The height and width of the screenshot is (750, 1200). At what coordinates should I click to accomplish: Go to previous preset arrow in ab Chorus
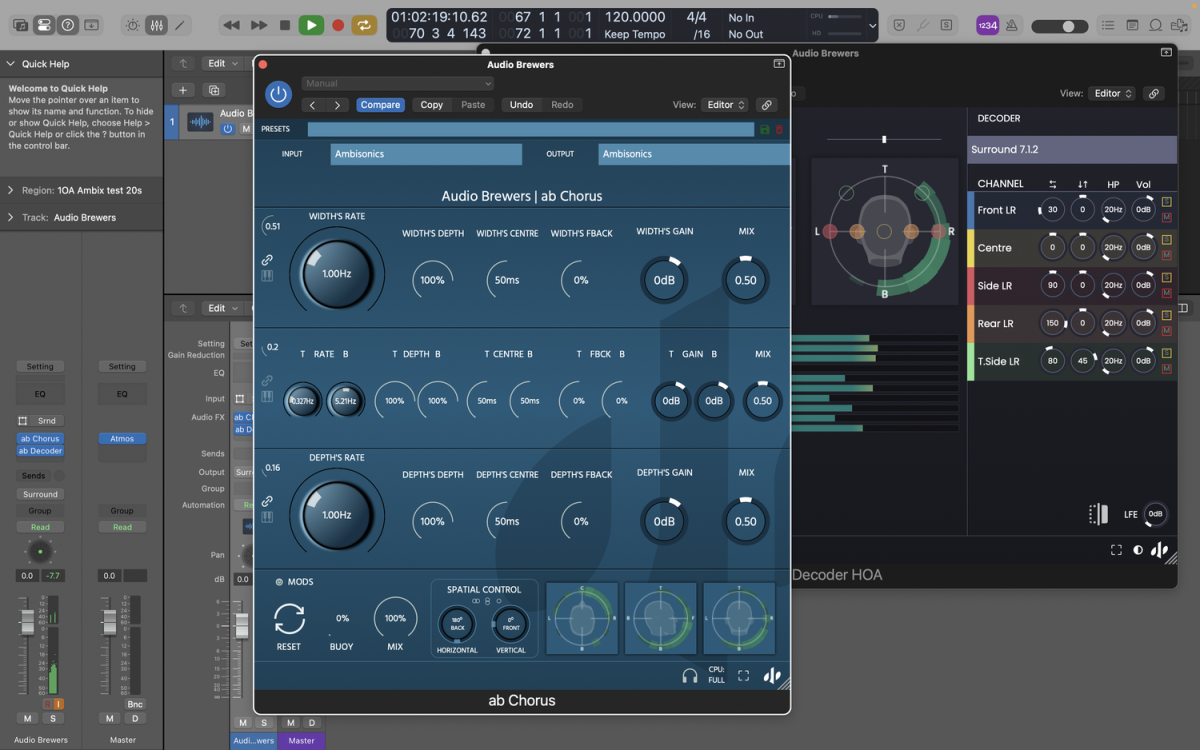[x=312, y=105]
